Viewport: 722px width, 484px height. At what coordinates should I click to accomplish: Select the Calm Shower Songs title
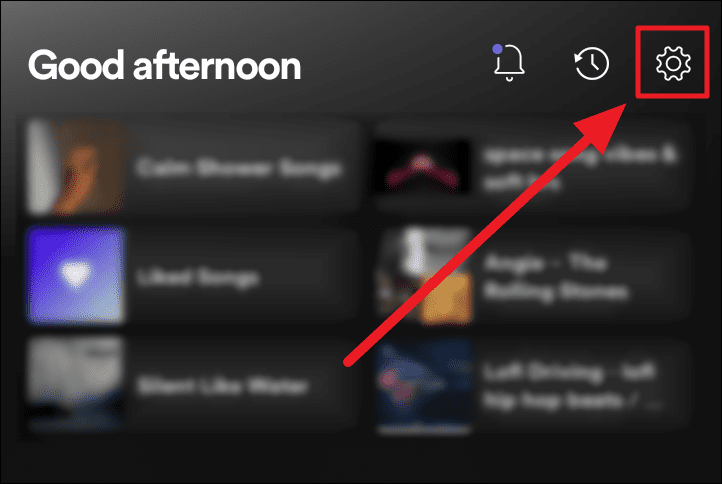[x=239, y=169]
